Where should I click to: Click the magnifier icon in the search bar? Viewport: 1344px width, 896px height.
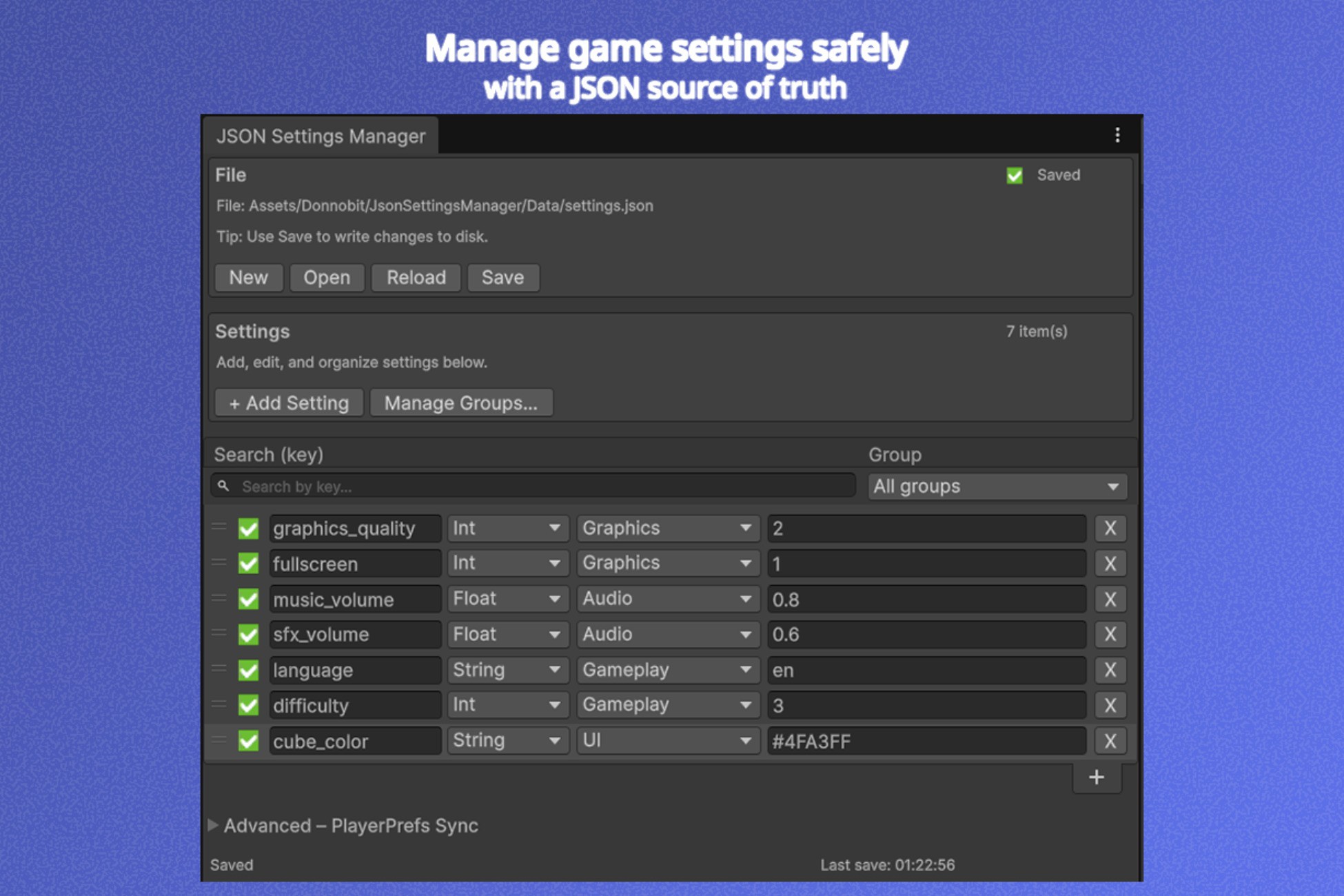click(223, 486)
